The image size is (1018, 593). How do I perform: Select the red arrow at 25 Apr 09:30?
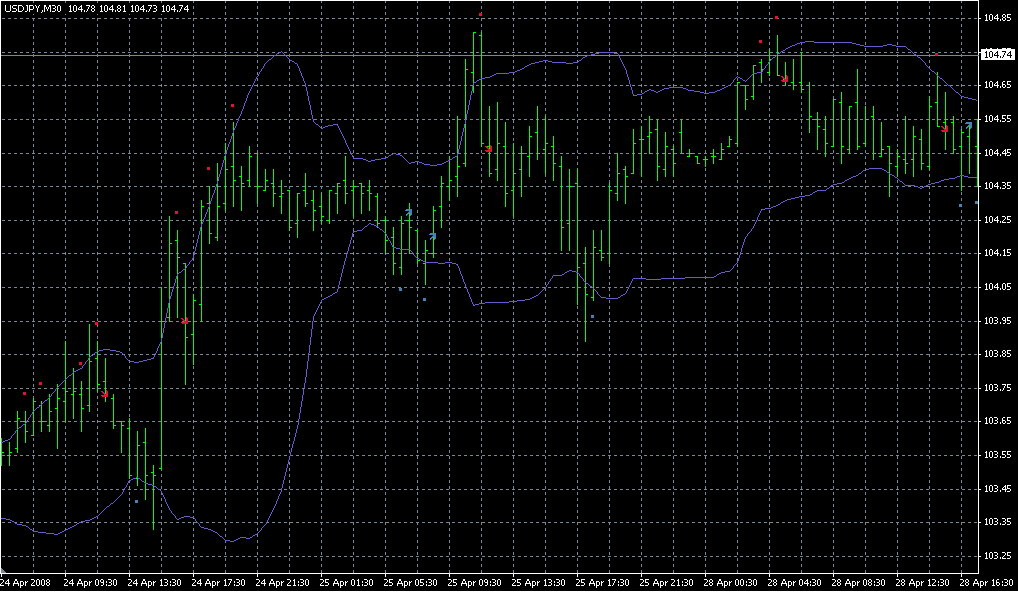pos(489,149)
